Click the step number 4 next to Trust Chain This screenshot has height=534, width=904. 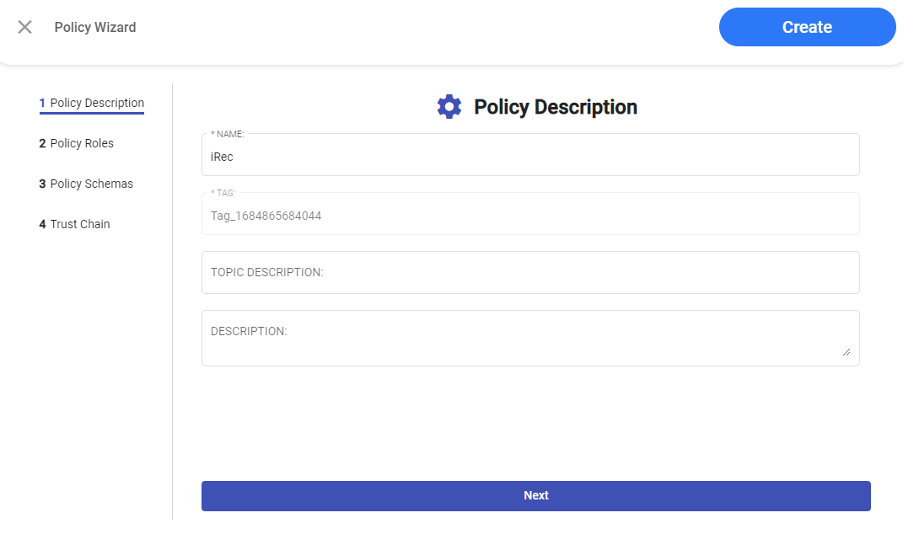click(x=42, y=224)
